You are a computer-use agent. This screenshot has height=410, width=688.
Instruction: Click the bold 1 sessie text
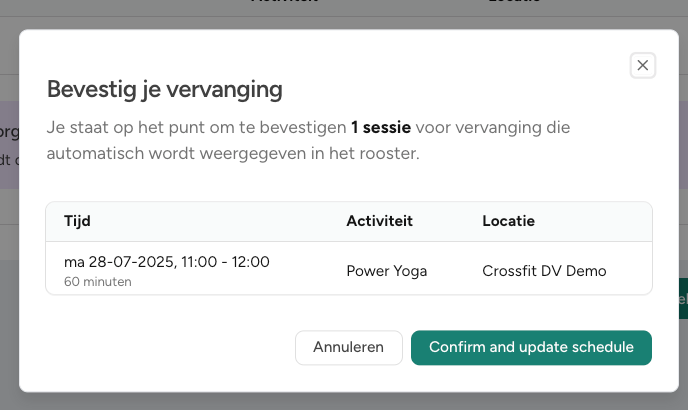[381, 127]
